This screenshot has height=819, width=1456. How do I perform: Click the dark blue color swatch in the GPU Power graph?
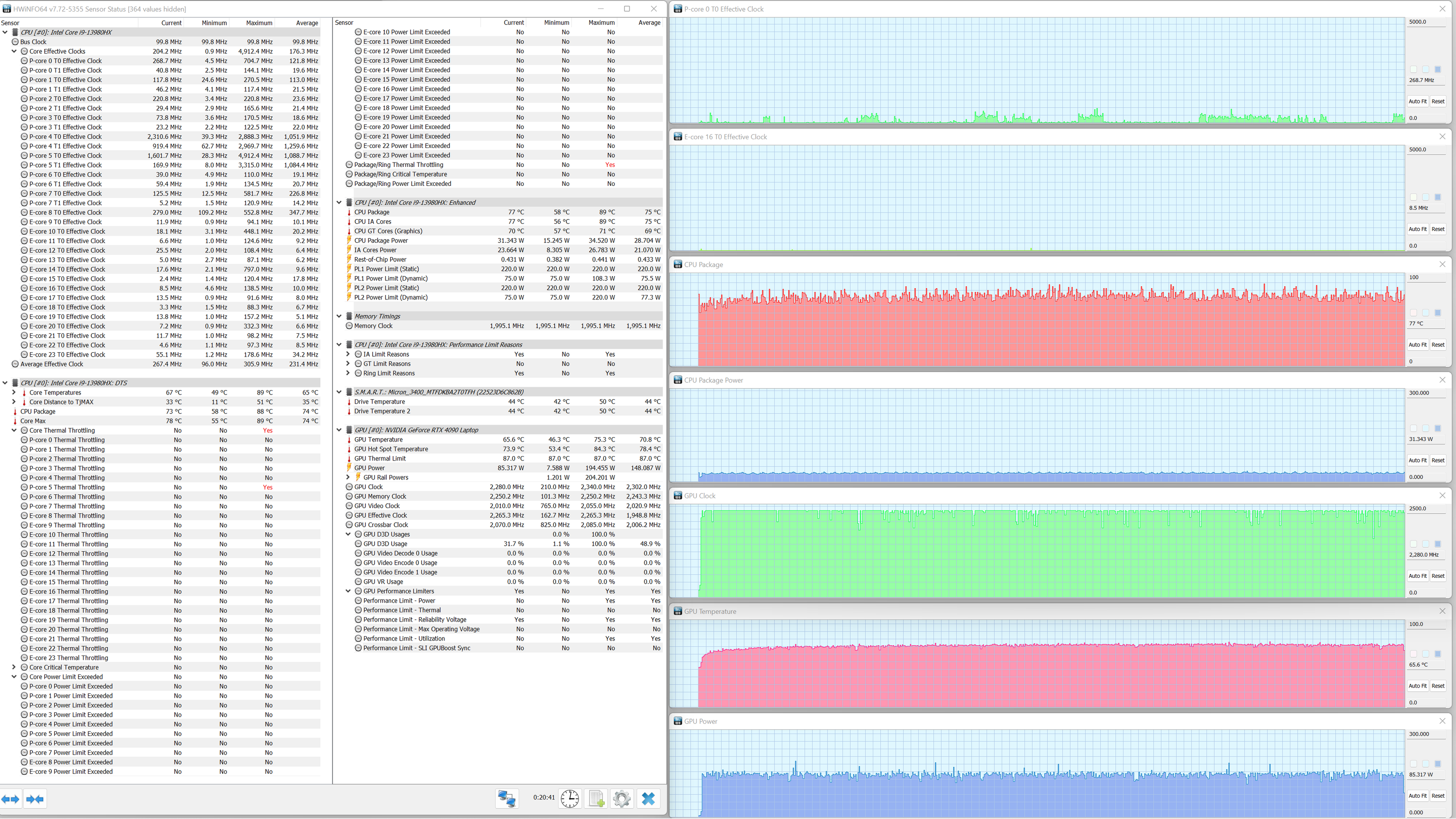[1438, 764]
